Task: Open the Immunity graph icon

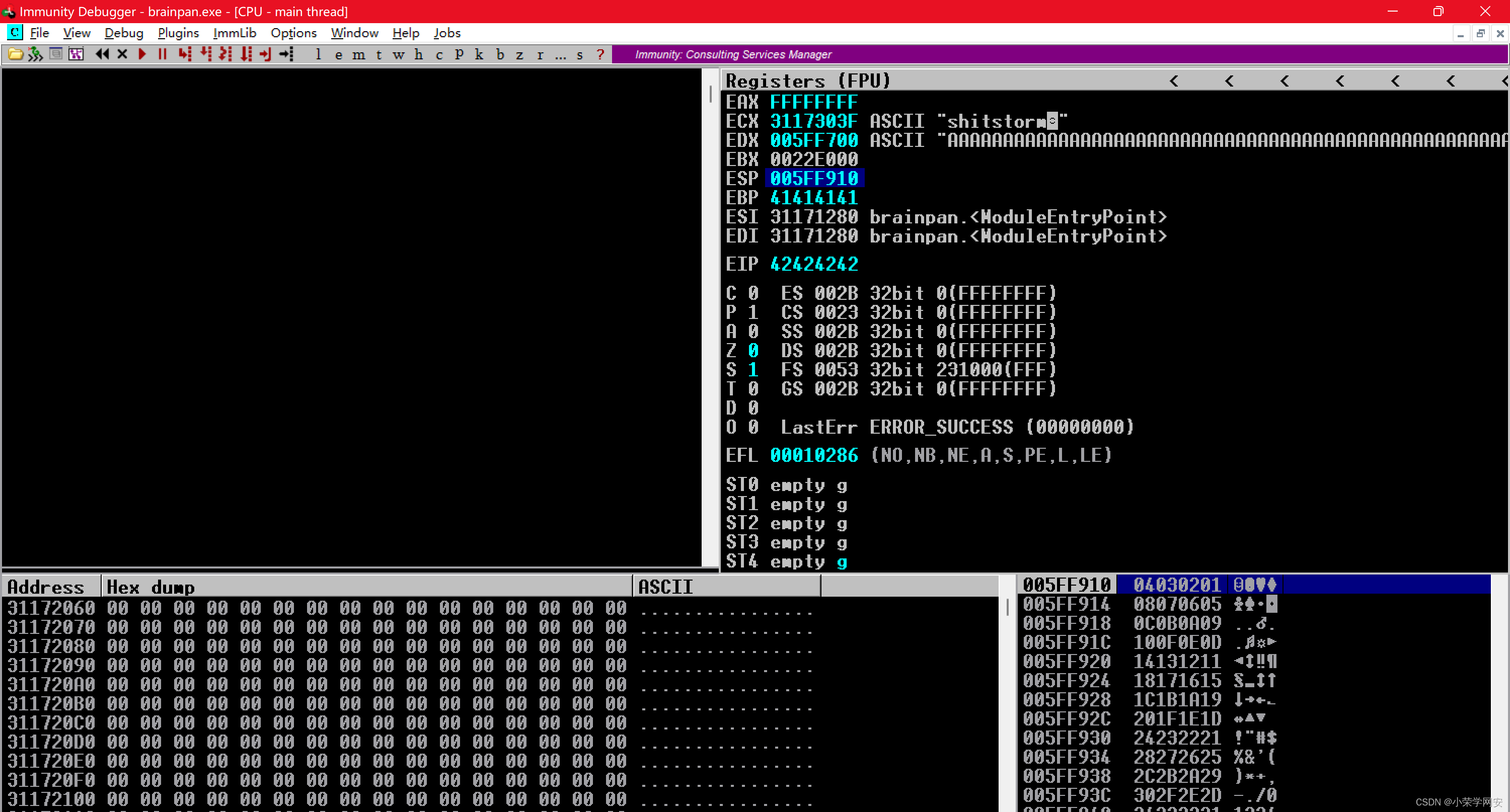Action: coord(75,54)
